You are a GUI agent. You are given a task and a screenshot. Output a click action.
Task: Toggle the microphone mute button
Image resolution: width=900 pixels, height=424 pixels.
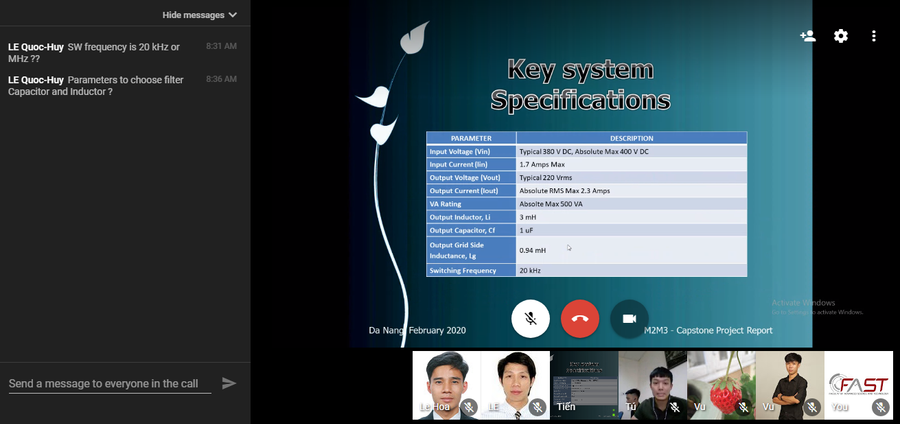click(530, 318)
